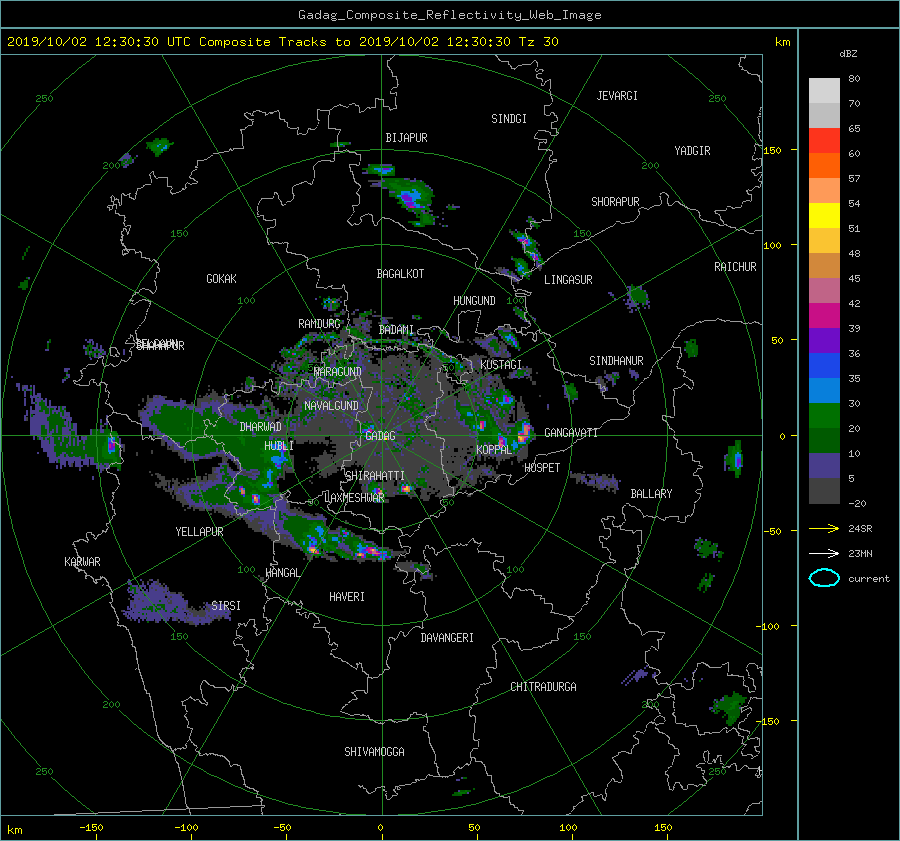Click the SIRSI city label
Viewport: 900px width, 841px height.
pyautogui.click(x=226, y=606)
